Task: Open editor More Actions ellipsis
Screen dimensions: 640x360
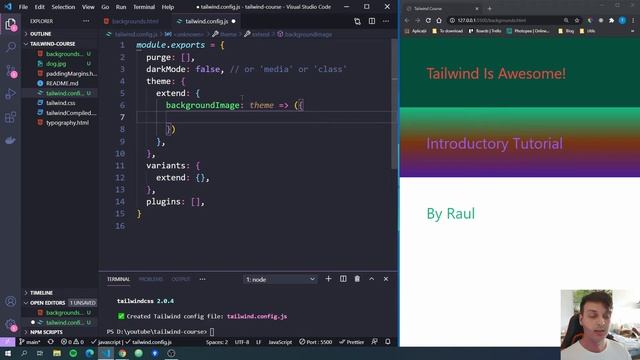Action: tap(386, 21)
